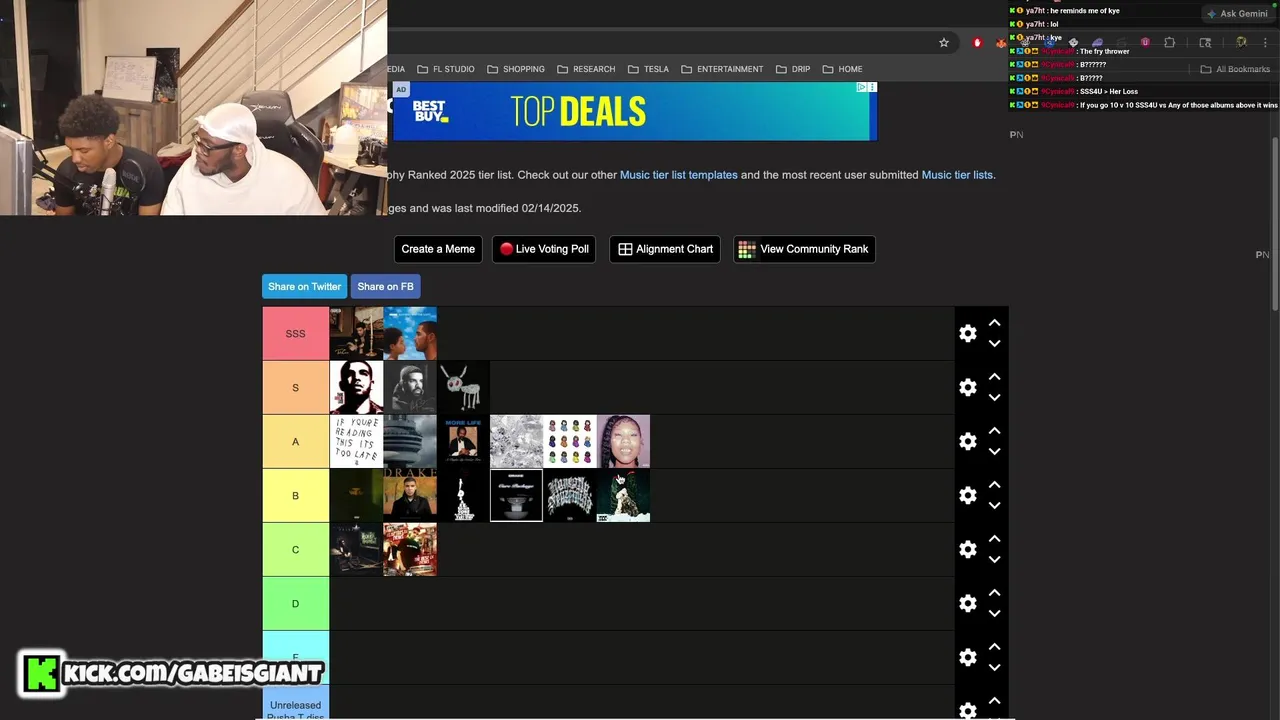Click the red stop-hand extension icon
Image resolution: width=1280 pixels, height=720 pixels.
[x=977, y=42]
